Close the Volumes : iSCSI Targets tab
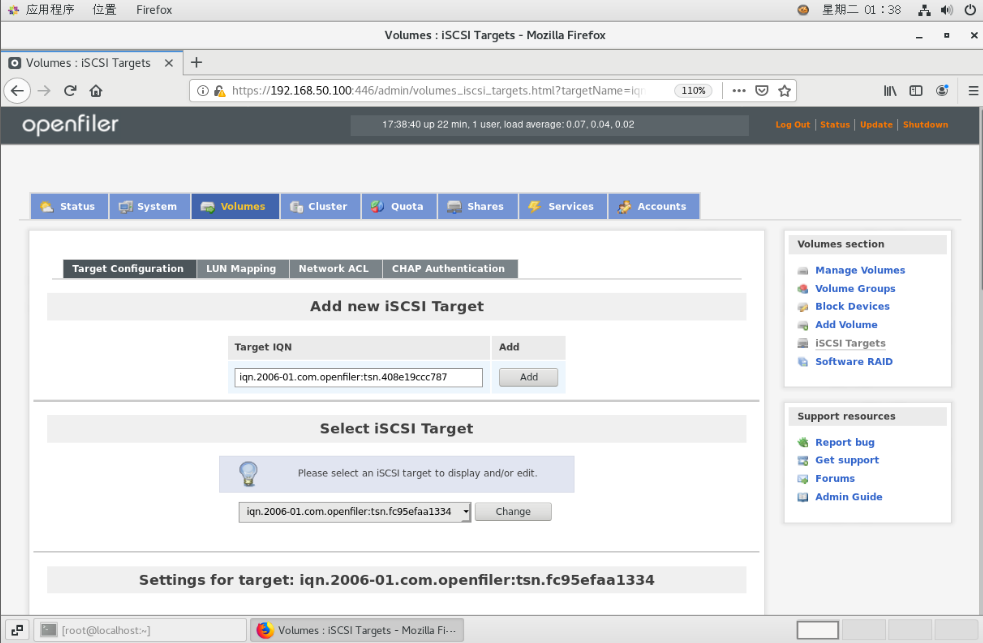Image resolution: width=983 pixels, height=643 pixels. pos(169,63)
